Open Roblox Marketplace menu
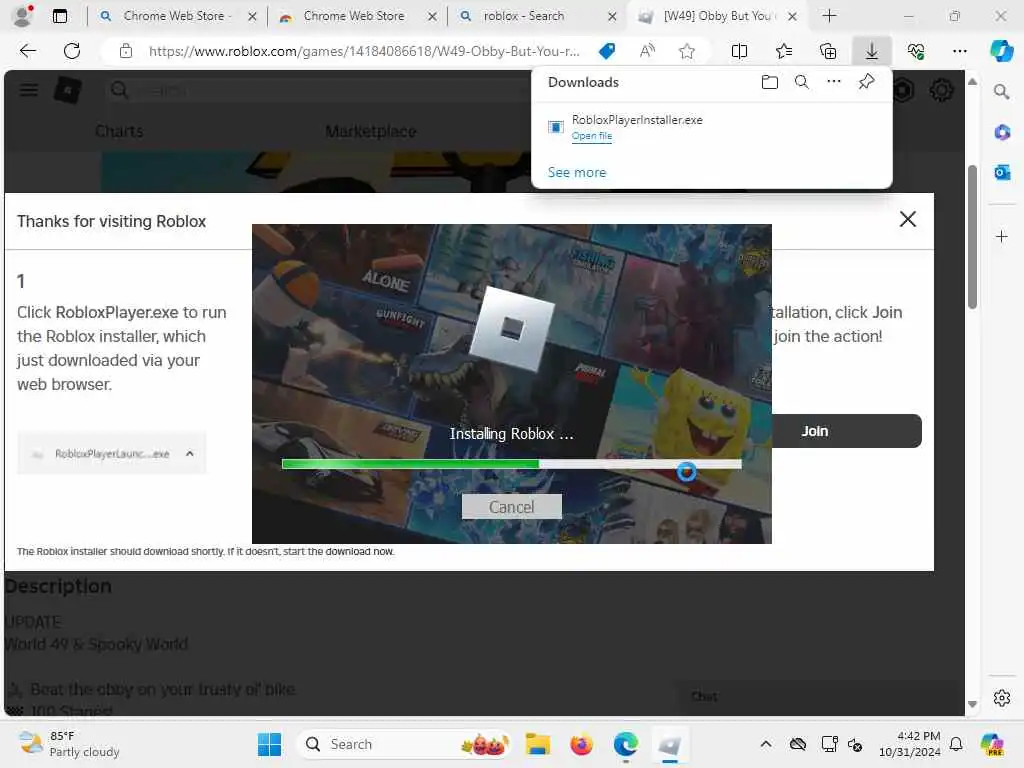 371,131
